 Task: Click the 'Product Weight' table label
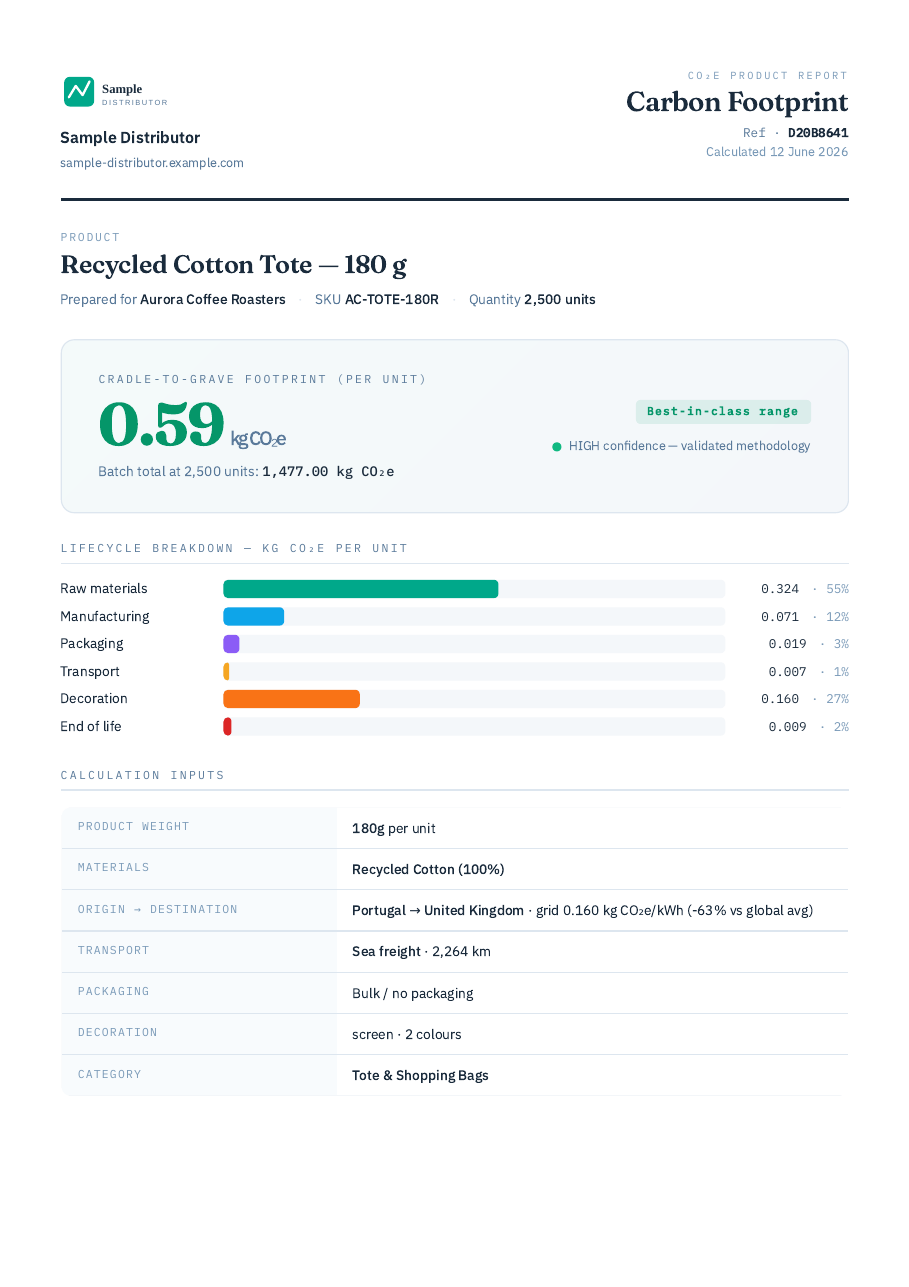(x=134, y=827)
